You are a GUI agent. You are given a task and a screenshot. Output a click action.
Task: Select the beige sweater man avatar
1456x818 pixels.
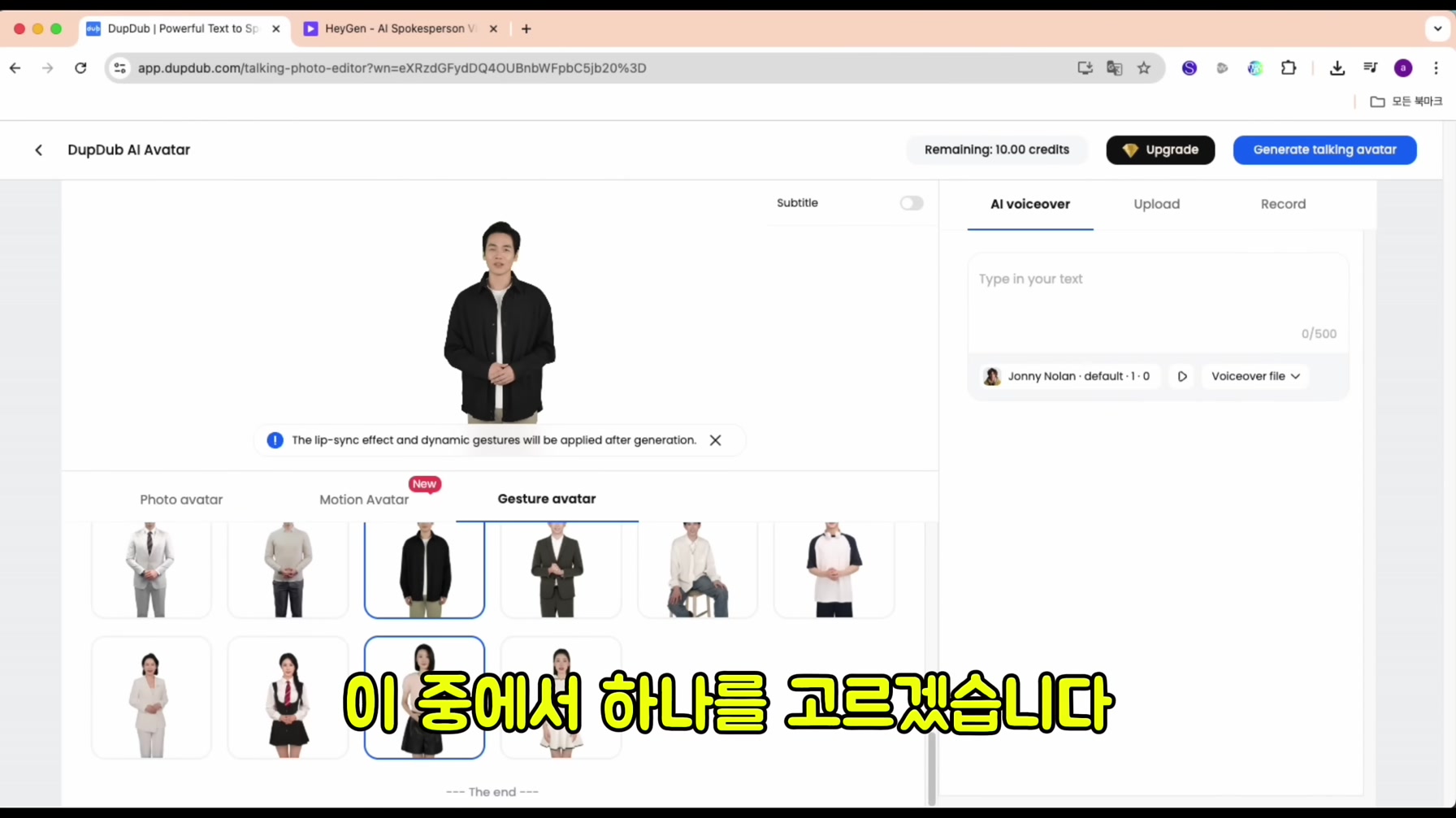[288, 569]
